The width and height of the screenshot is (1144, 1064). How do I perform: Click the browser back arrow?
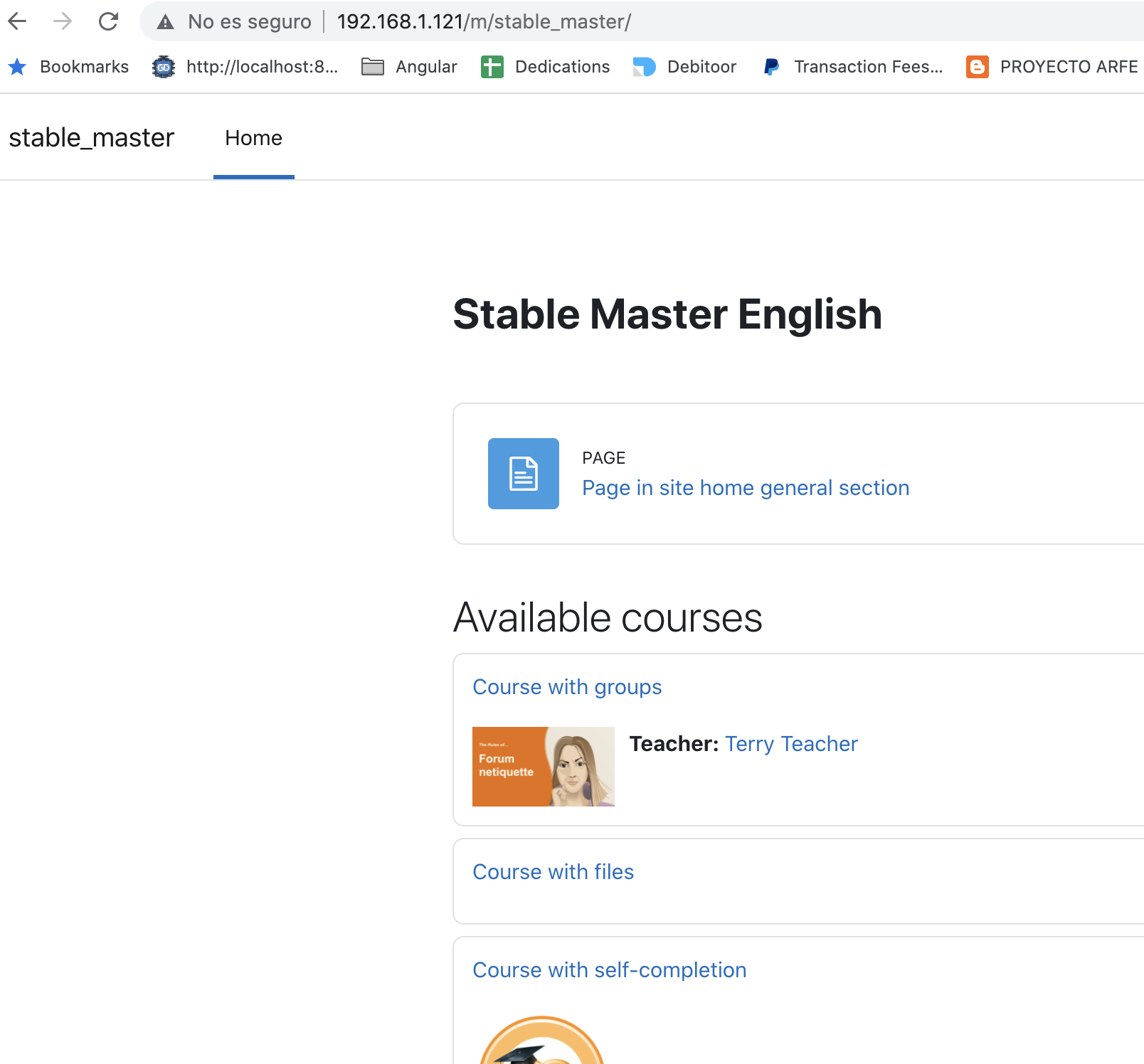click(x=17, y=21)
